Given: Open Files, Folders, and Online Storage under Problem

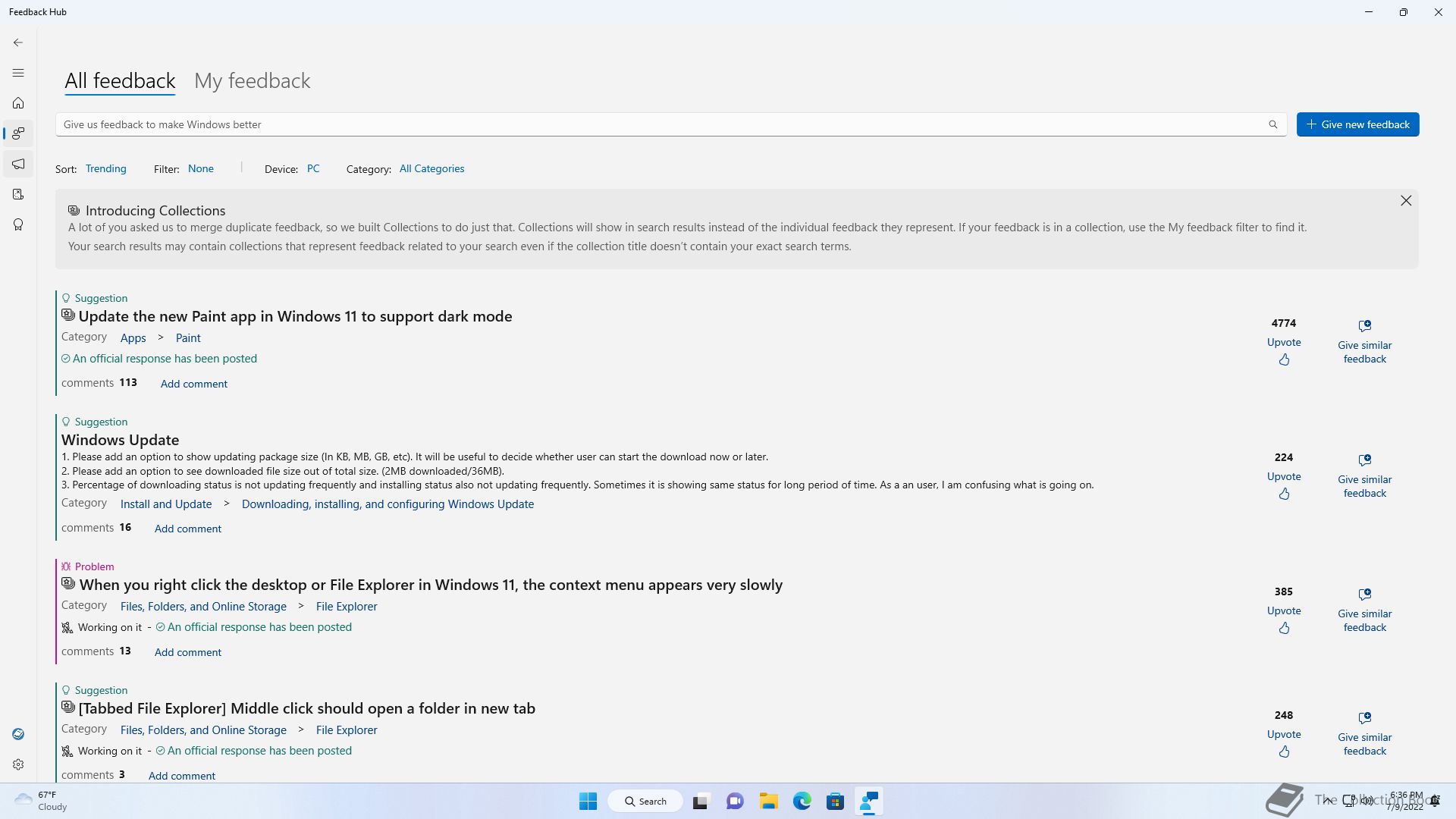Looking at the screenshot, I should coord(203,606).
